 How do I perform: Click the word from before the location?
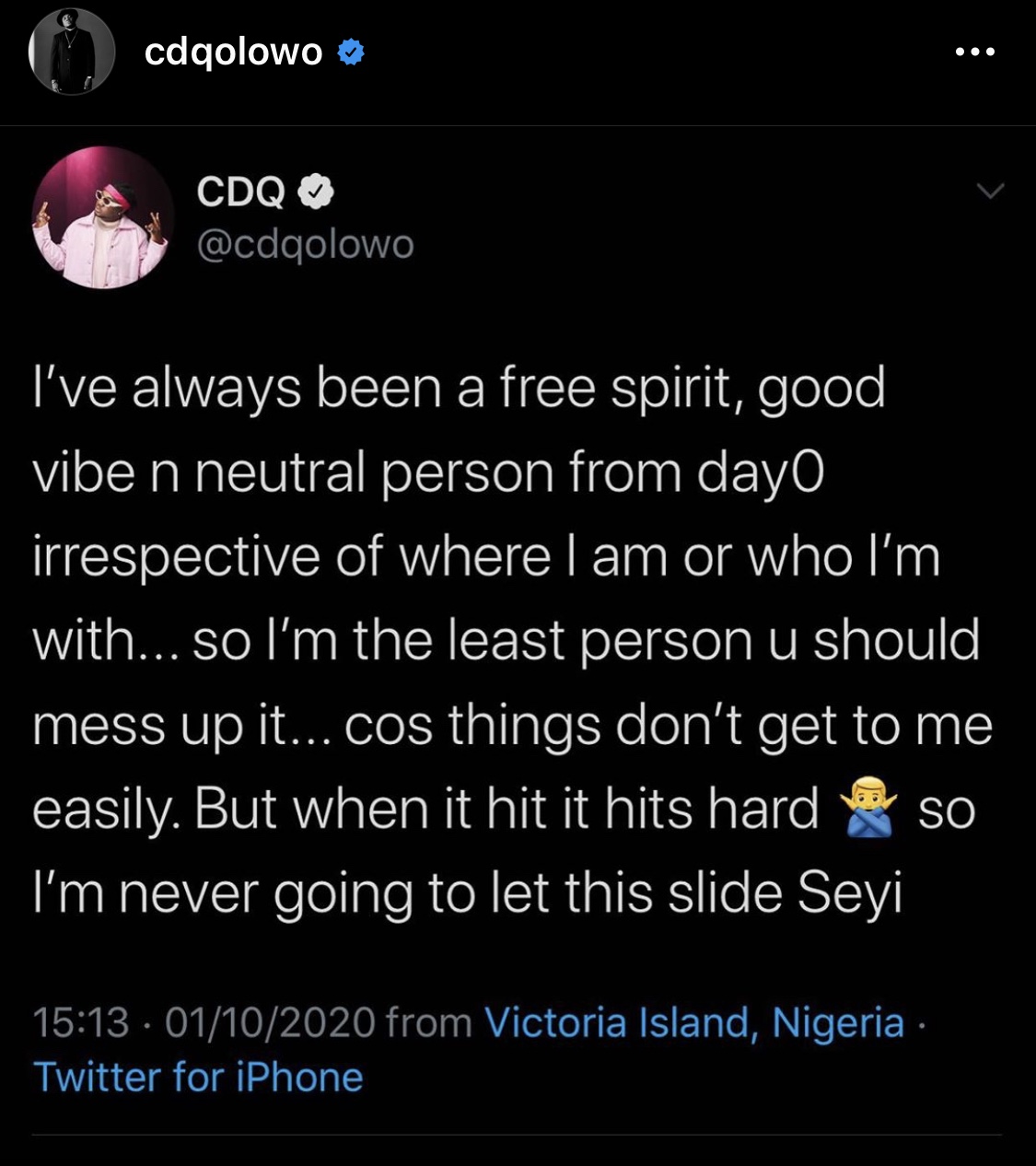[x=429, y=1022]
